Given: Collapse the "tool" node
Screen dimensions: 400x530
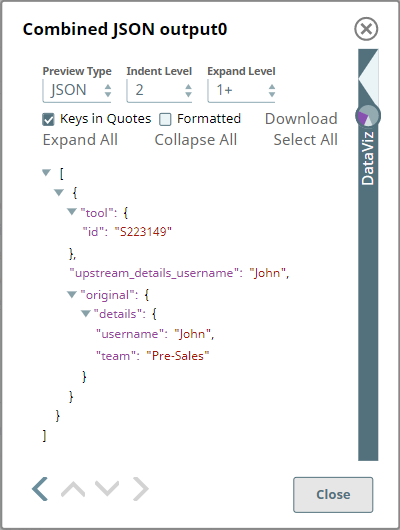Looking at the screenshot, I should [x=72, y=212].
